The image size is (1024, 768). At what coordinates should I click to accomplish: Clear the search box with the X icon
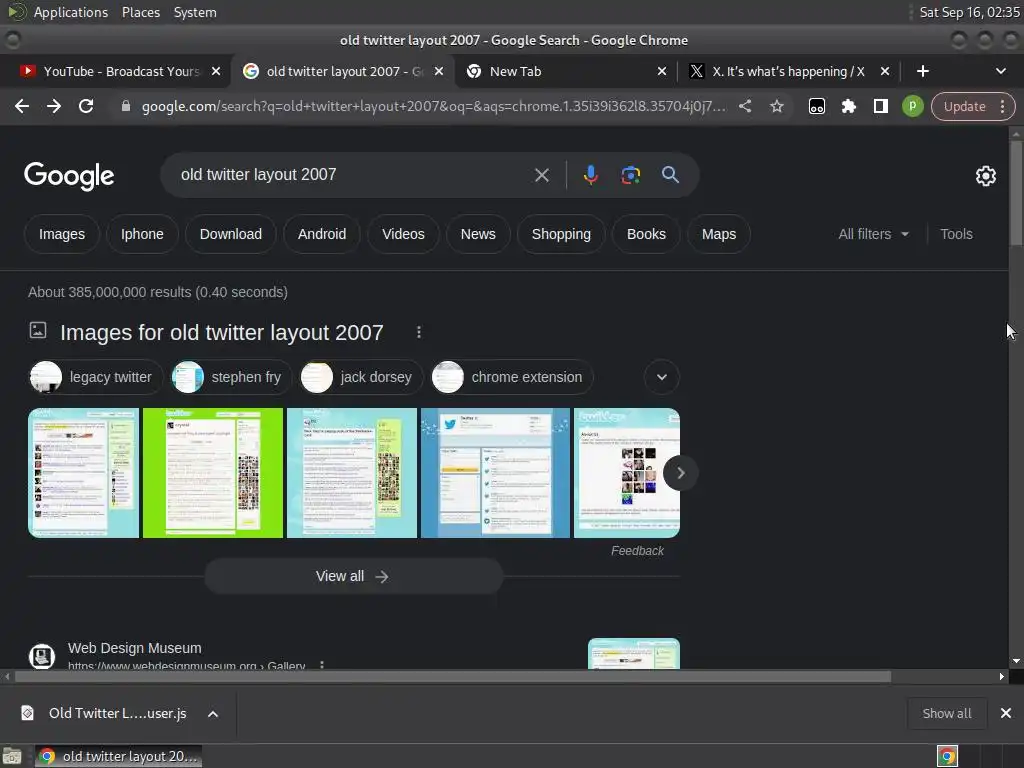pos(541,175)
